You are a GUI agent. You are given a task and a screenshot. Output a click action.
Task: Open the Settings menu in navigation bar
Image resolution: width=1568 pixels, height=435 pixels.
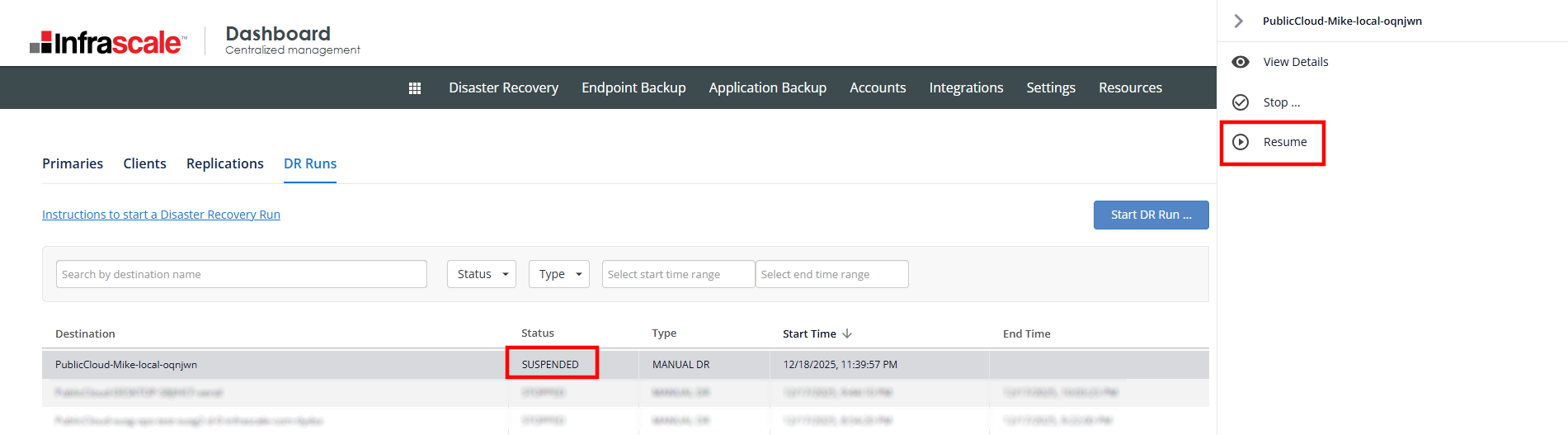(x=1050, y=87)
